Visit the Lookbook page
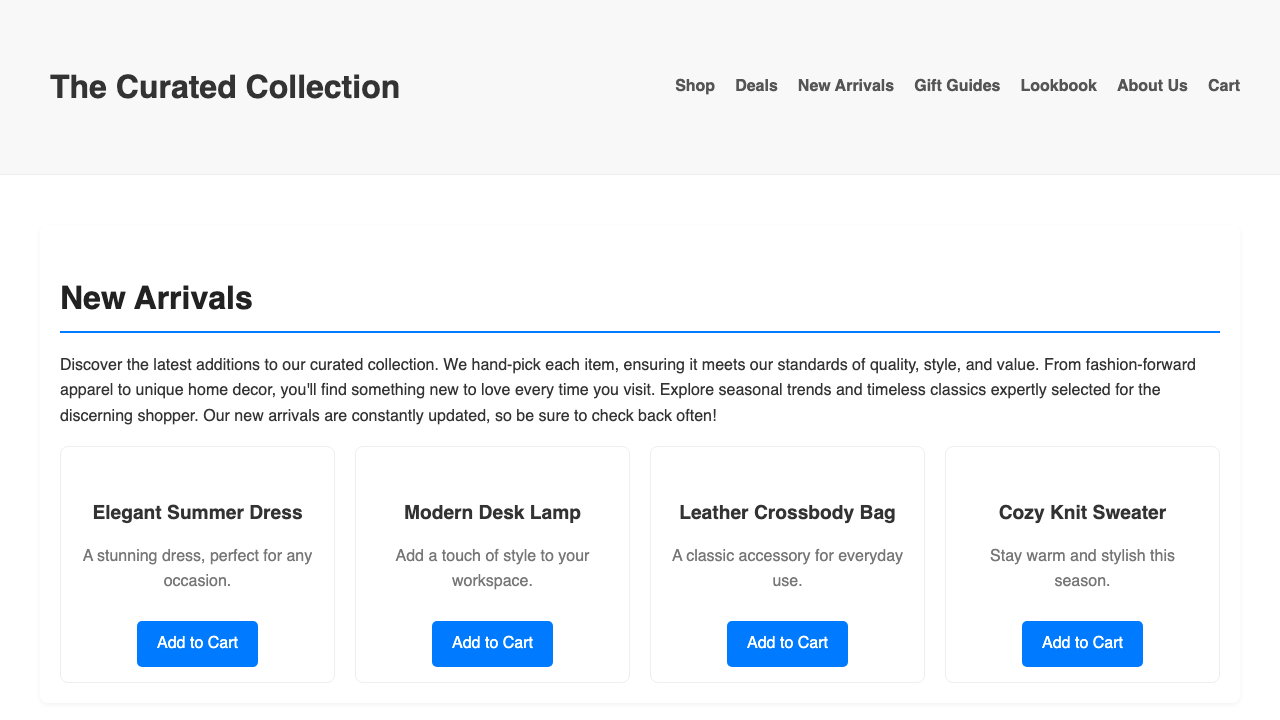 (x=1058, y=86)
